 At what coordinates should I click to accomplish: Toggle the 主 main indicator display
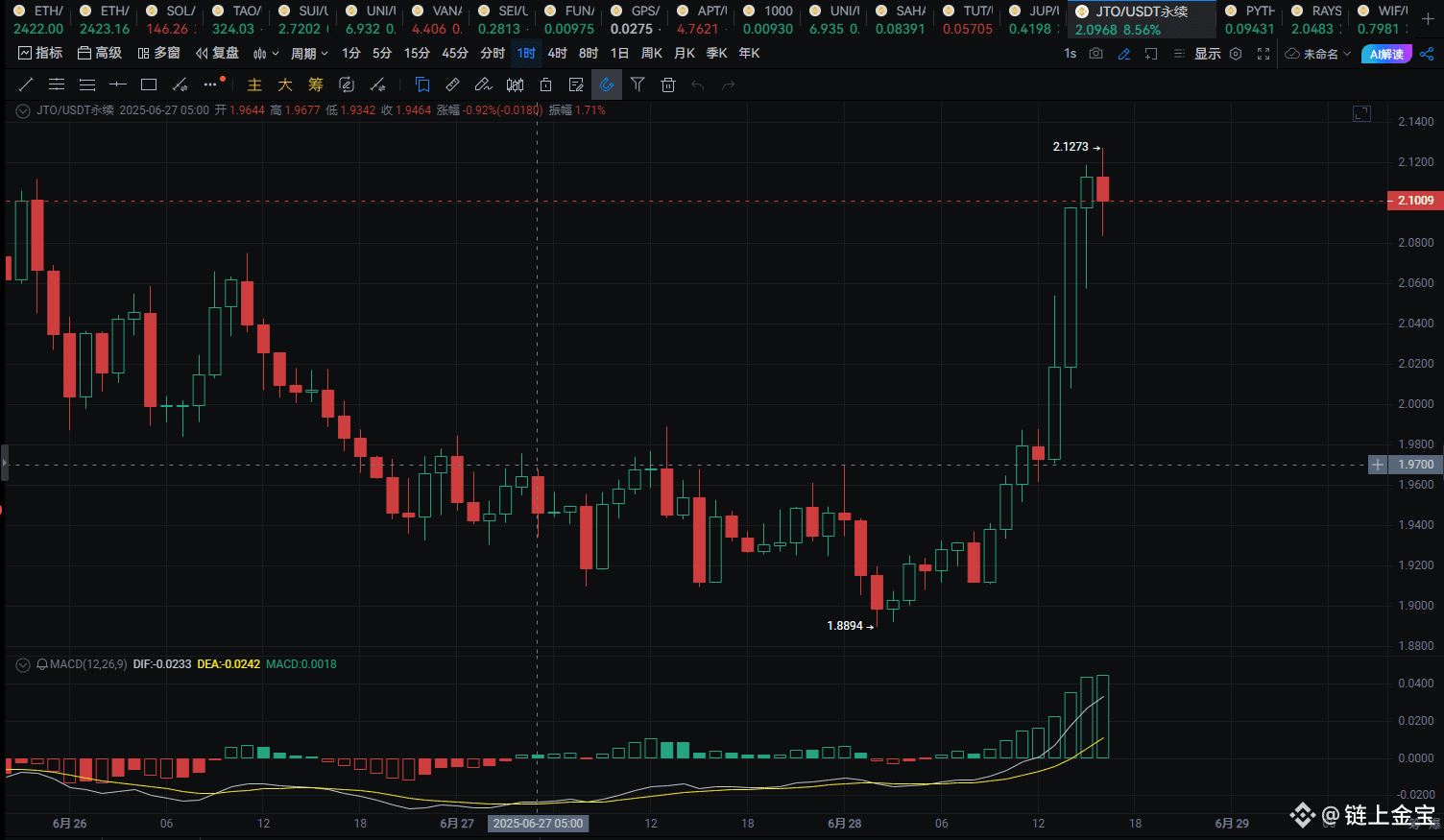(254, 84)
